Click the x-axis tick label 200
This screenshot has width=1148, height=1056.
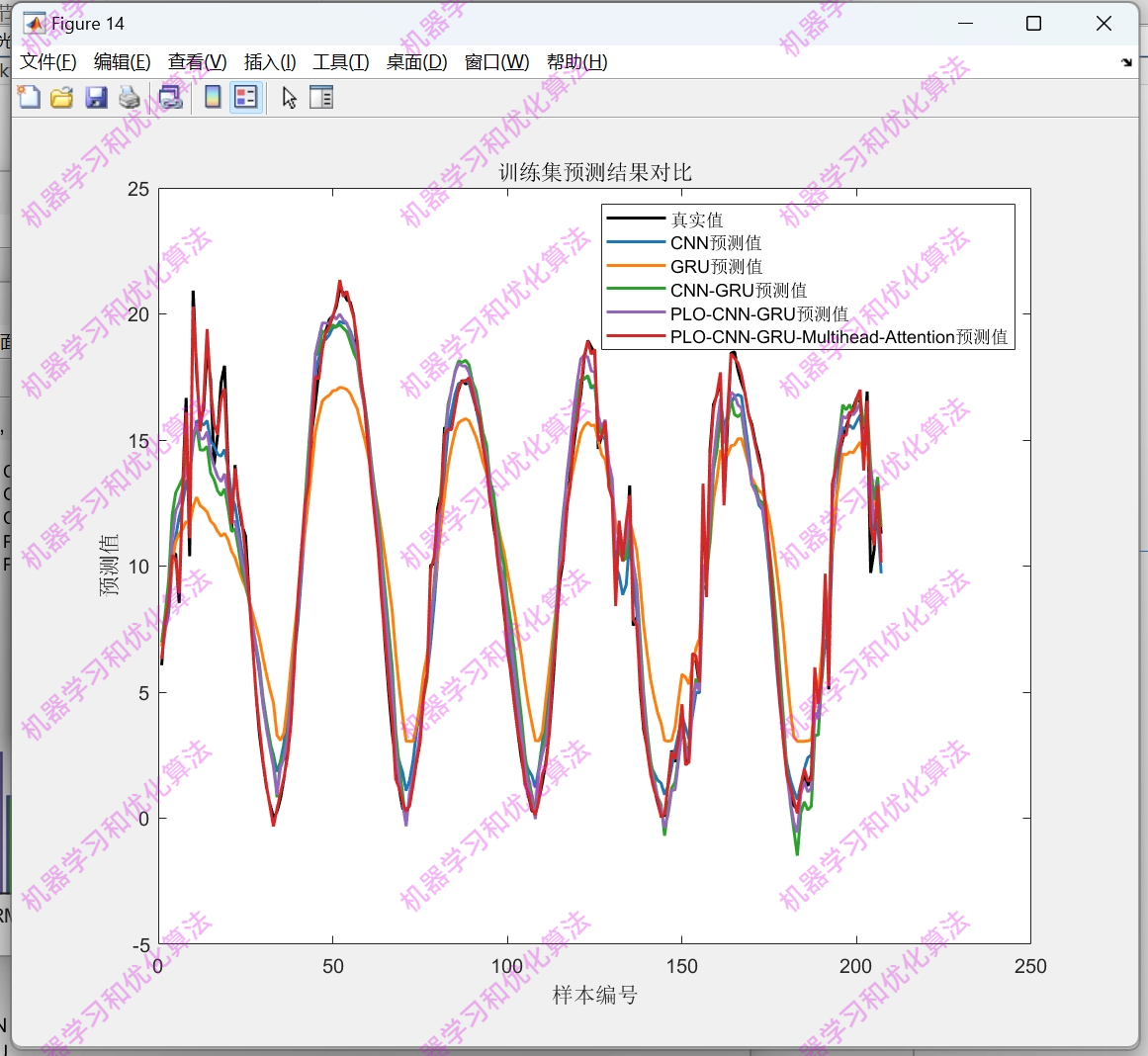click(856, 967)
